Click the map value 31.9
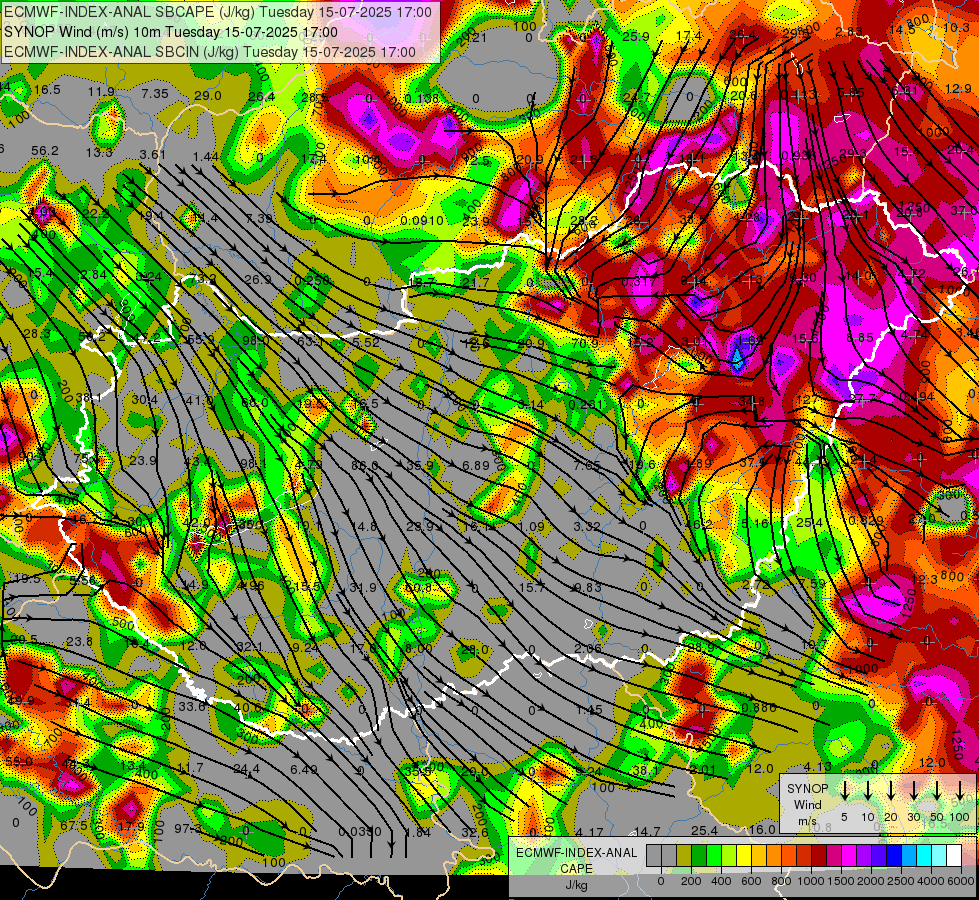Screen dimensions: 979x900 coord(363,588)
